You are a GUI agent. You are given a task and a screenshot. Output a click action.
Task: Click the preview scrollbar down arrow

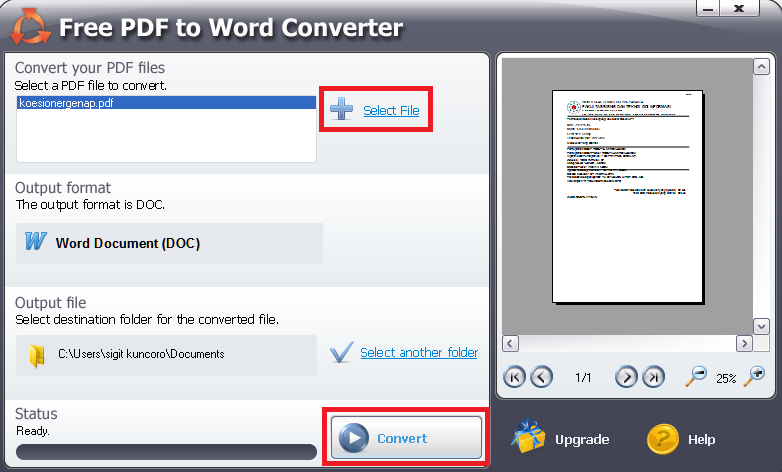[761, 326]
